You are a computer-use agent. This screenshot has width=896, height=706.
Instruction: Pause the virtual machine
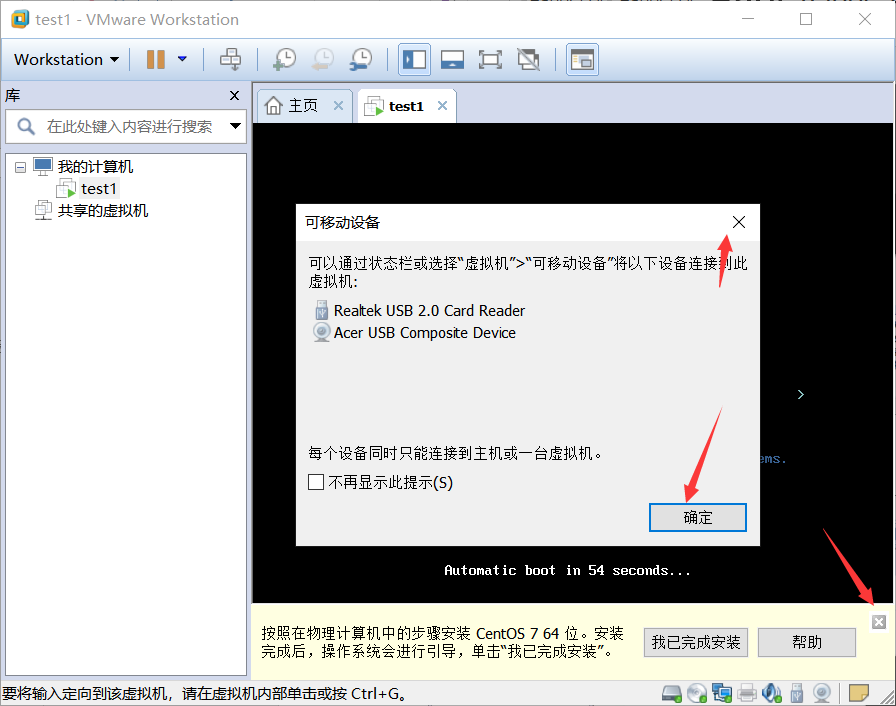[x=155, y=59]
